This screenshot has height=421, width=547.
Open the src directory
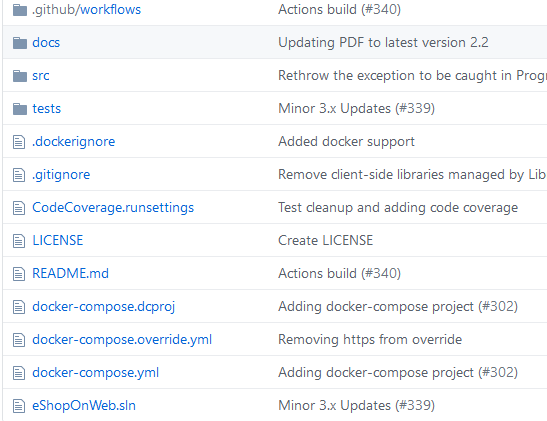pyautogui.click(x=41, y=76)
